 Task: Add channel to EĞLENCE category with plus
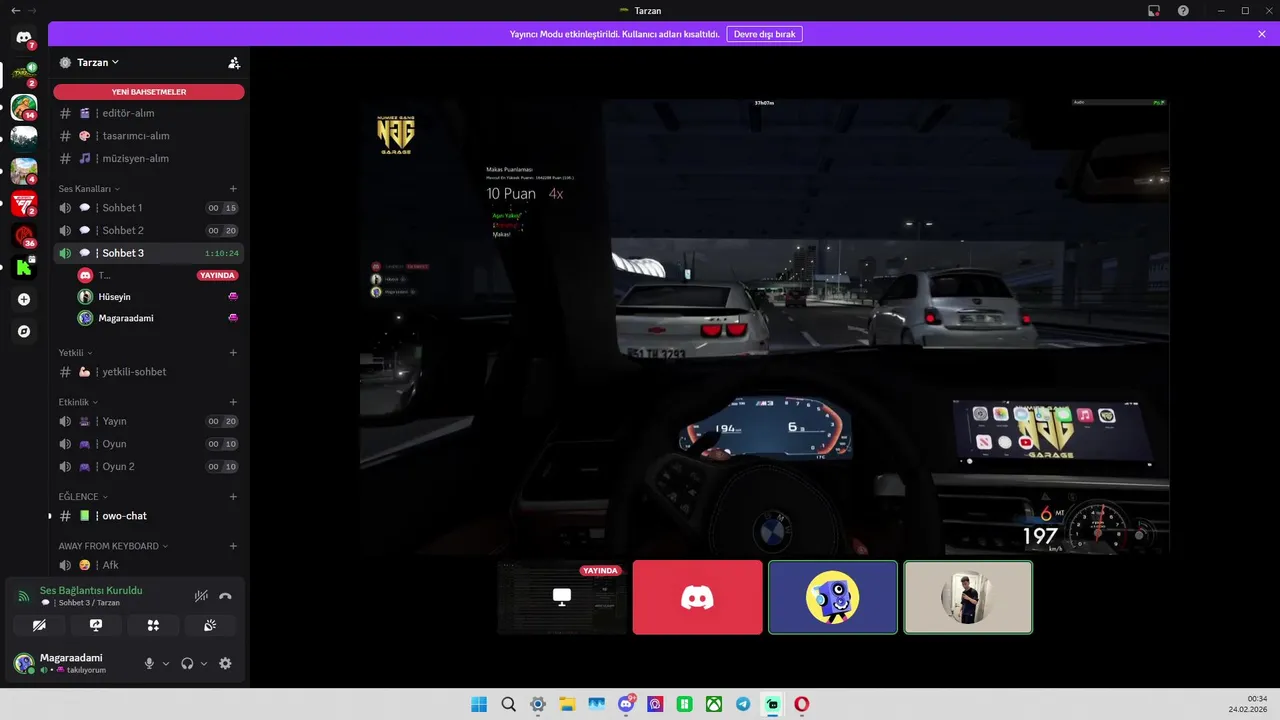tap(233, 496)
